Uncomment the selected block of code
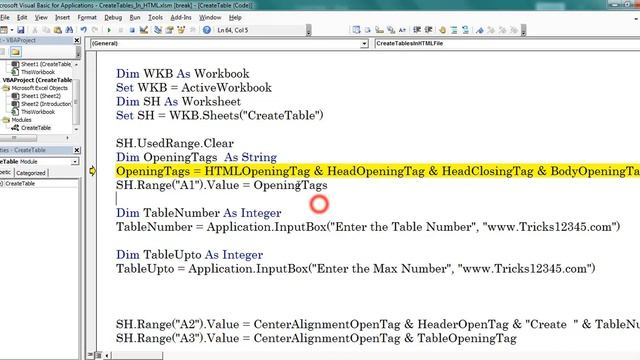640x360 pixels. [x=465, y=30]
